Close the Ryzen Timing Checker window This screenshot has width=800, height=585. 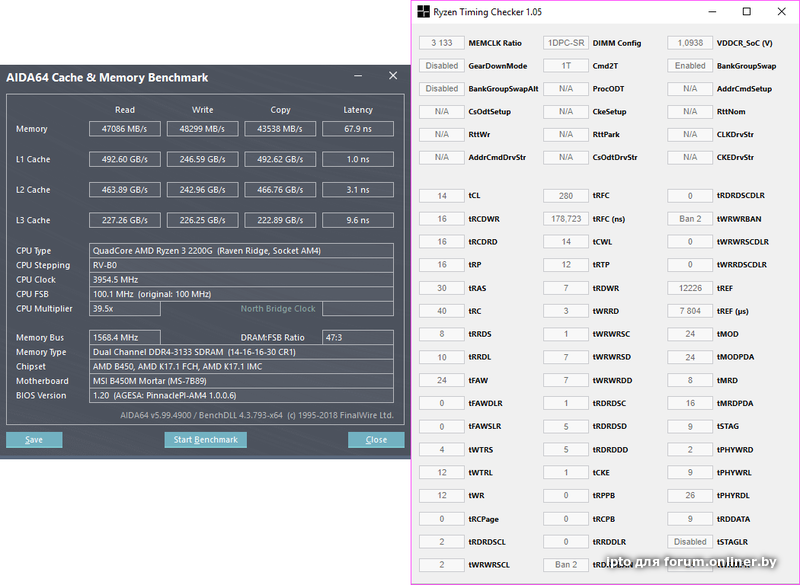[782, 13]
